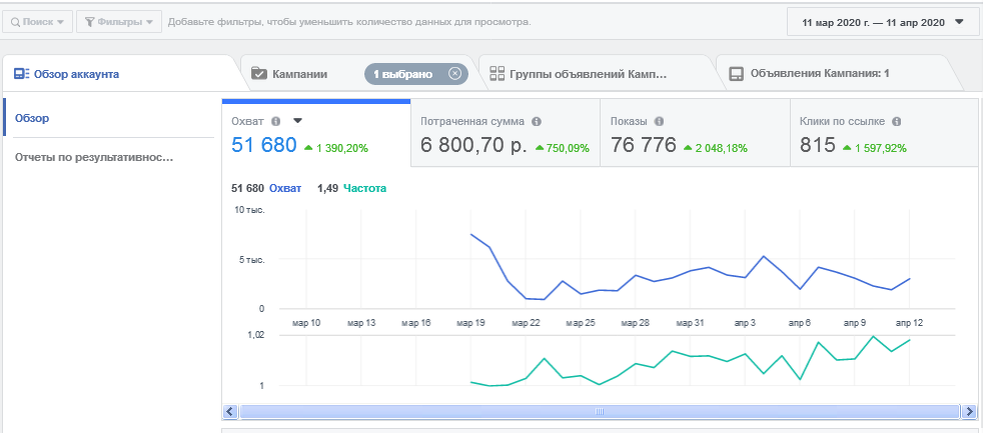
Task: Click the 6 800,70 р. spent amount
Action: 473,145
